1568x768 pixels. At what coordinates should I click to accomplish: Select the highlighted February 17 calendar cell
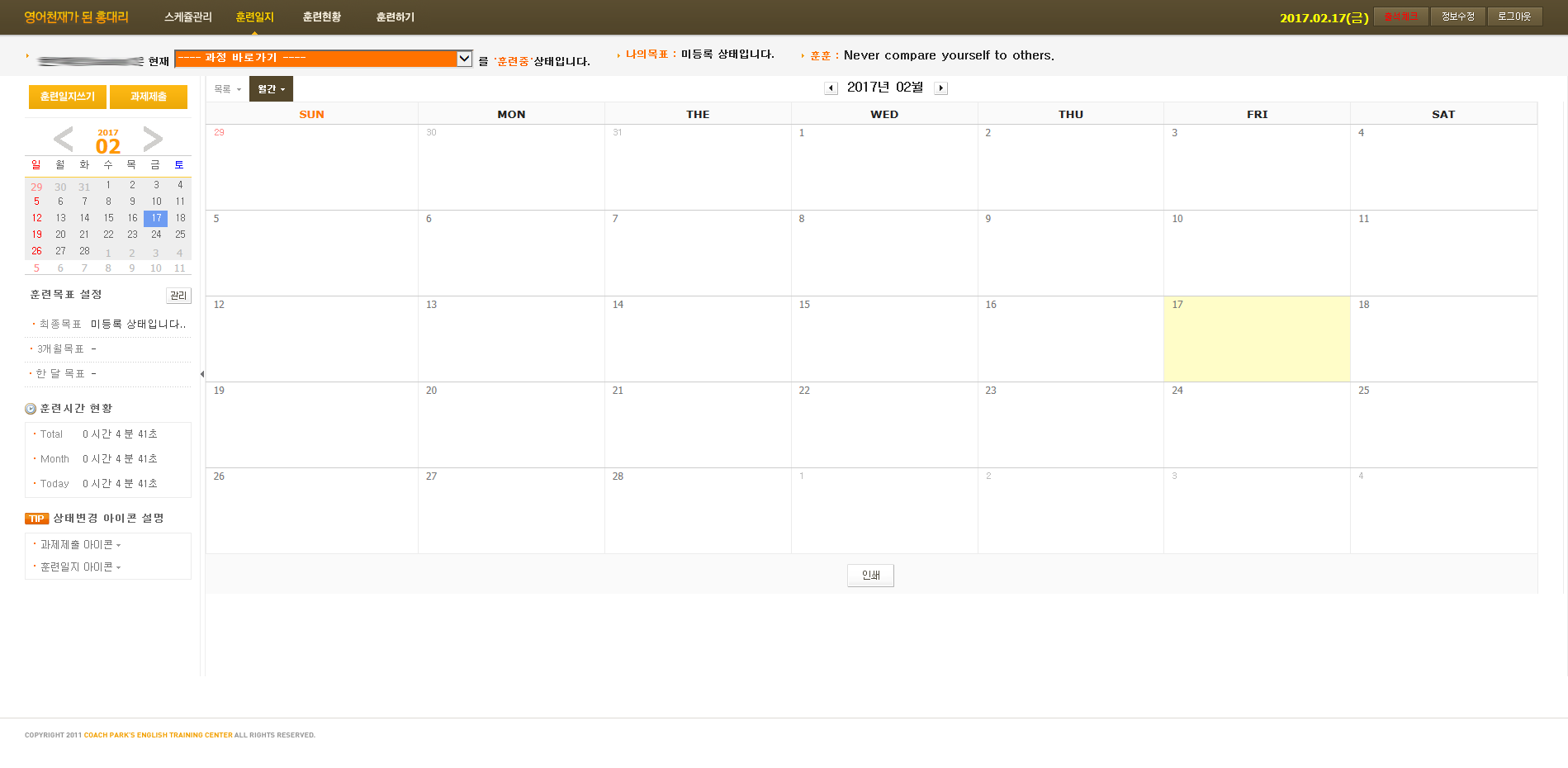click(x=1256, y=339)
